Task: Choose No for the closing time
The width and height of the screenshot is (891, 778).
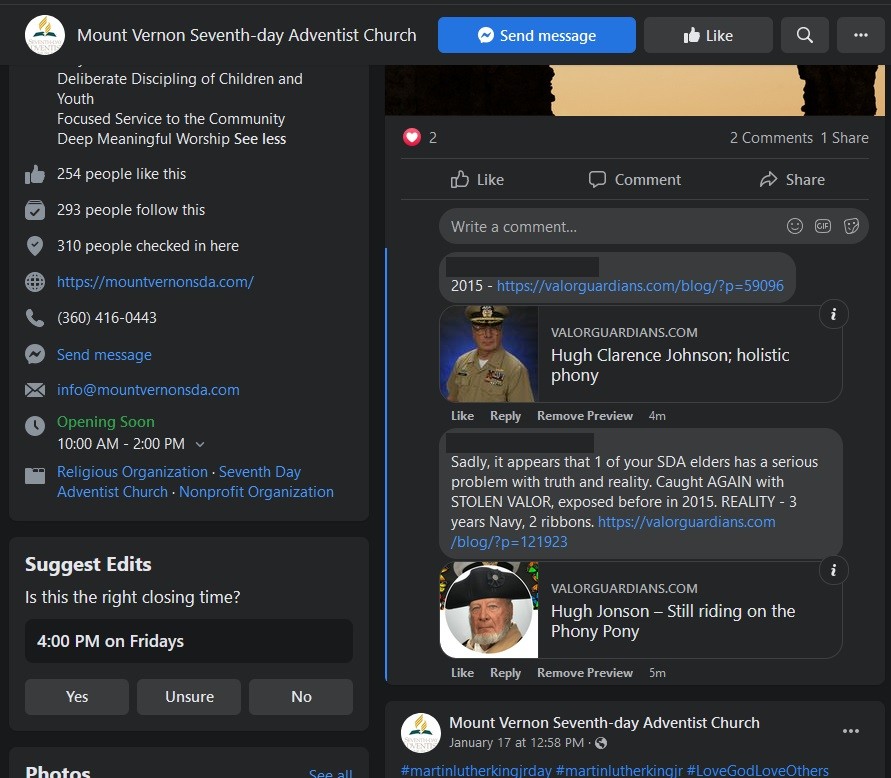Action: [301, 697]
